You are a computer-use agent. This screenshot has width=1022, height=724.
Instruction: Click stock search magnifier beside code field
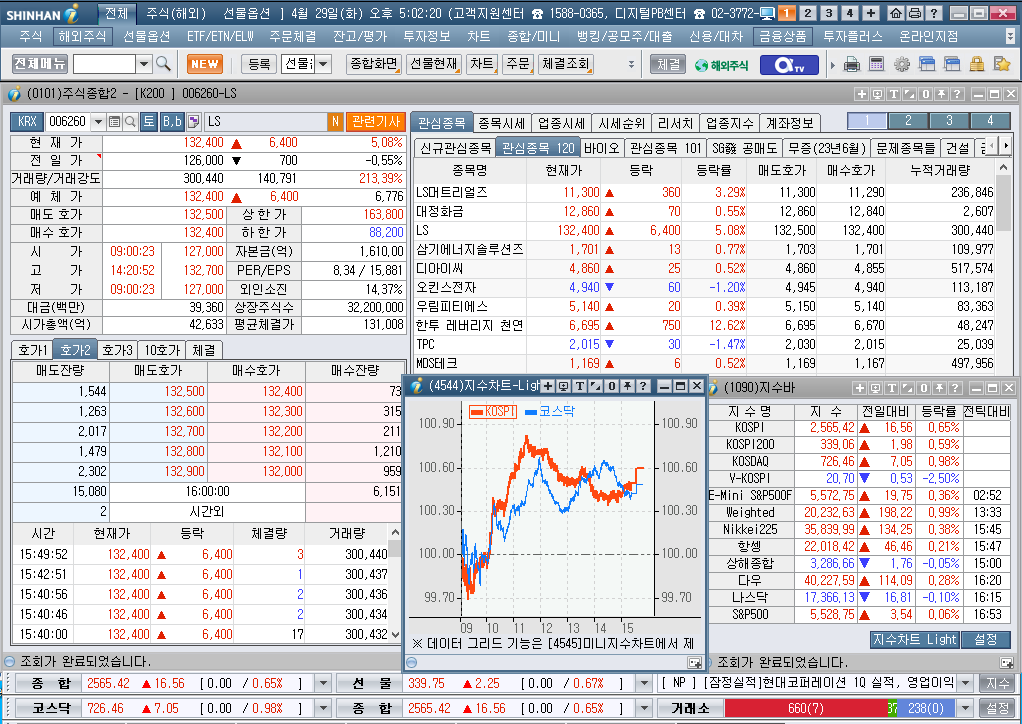130,121
